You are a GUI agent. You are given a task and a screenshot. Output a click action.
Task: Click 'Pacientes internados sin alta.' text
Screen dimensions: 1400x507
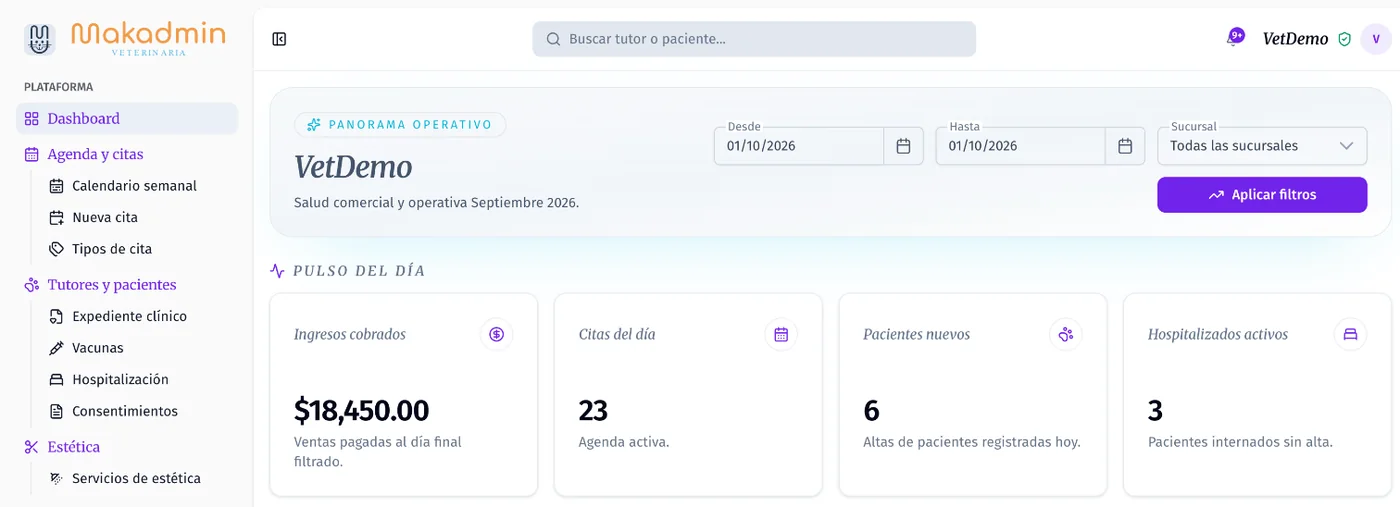pos(1240,441)
